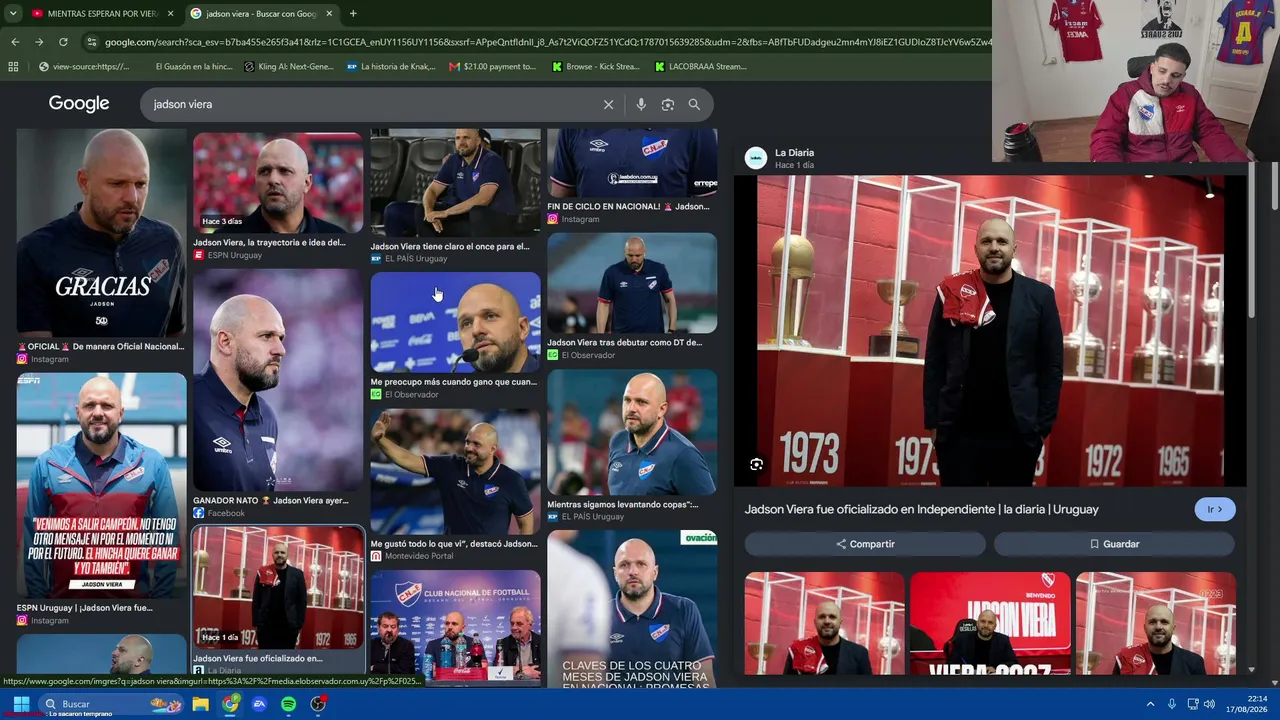Submit search with the magnifier icon
This screenshot has width=1280, height=720.
pos(694,104)
